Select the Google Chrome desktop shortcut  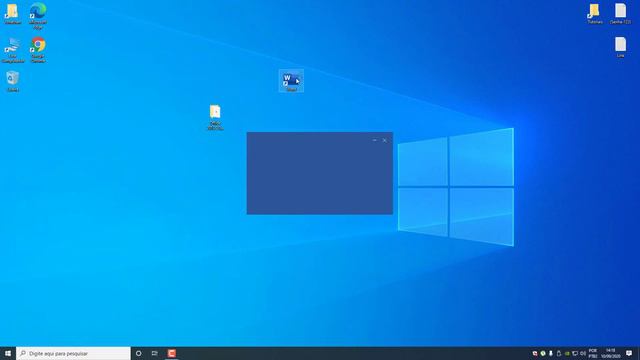click(38, 50)
